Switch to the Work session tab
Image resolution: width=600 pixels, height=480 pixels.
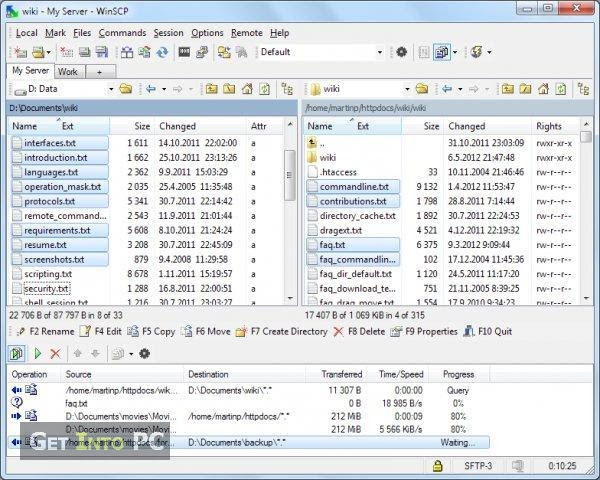point(68,72)
